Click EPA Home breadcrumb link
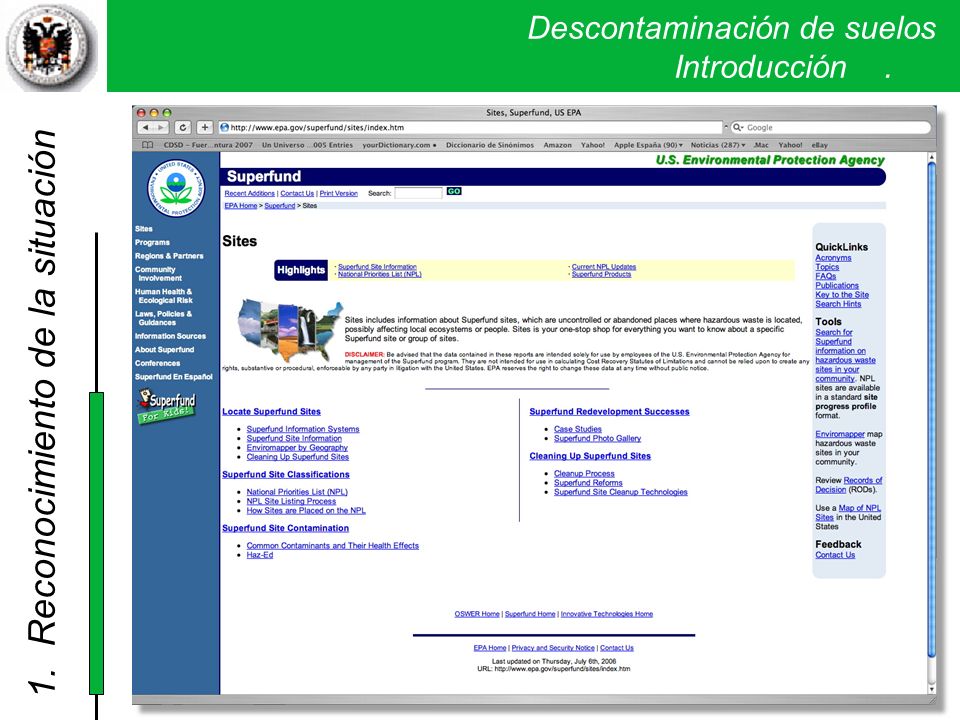Image resolution: width=960 pixels, height=720 pixels. click(241, 206)
